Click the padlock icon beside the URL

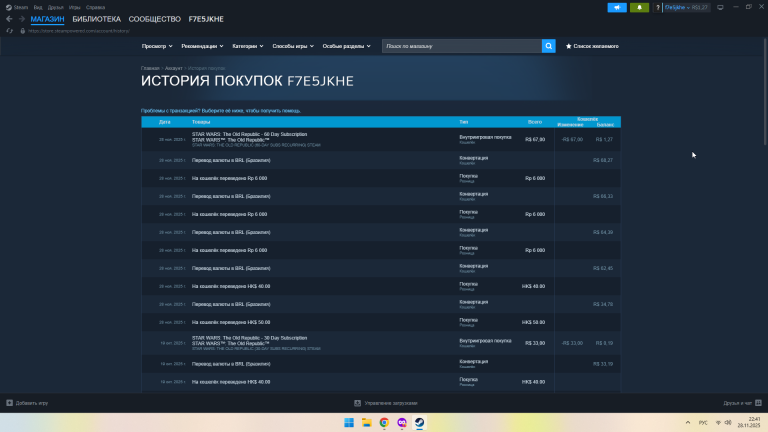pos(23,31)
